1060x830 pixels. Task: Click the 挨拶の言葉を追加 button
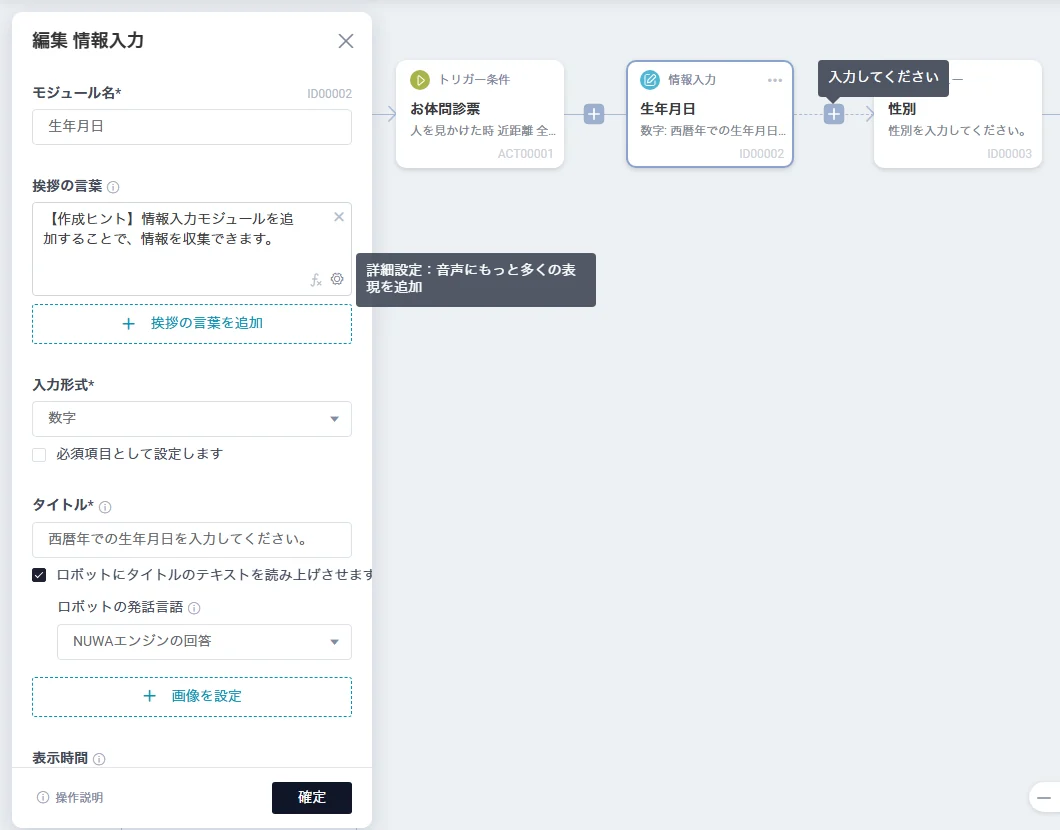[192, 324]
